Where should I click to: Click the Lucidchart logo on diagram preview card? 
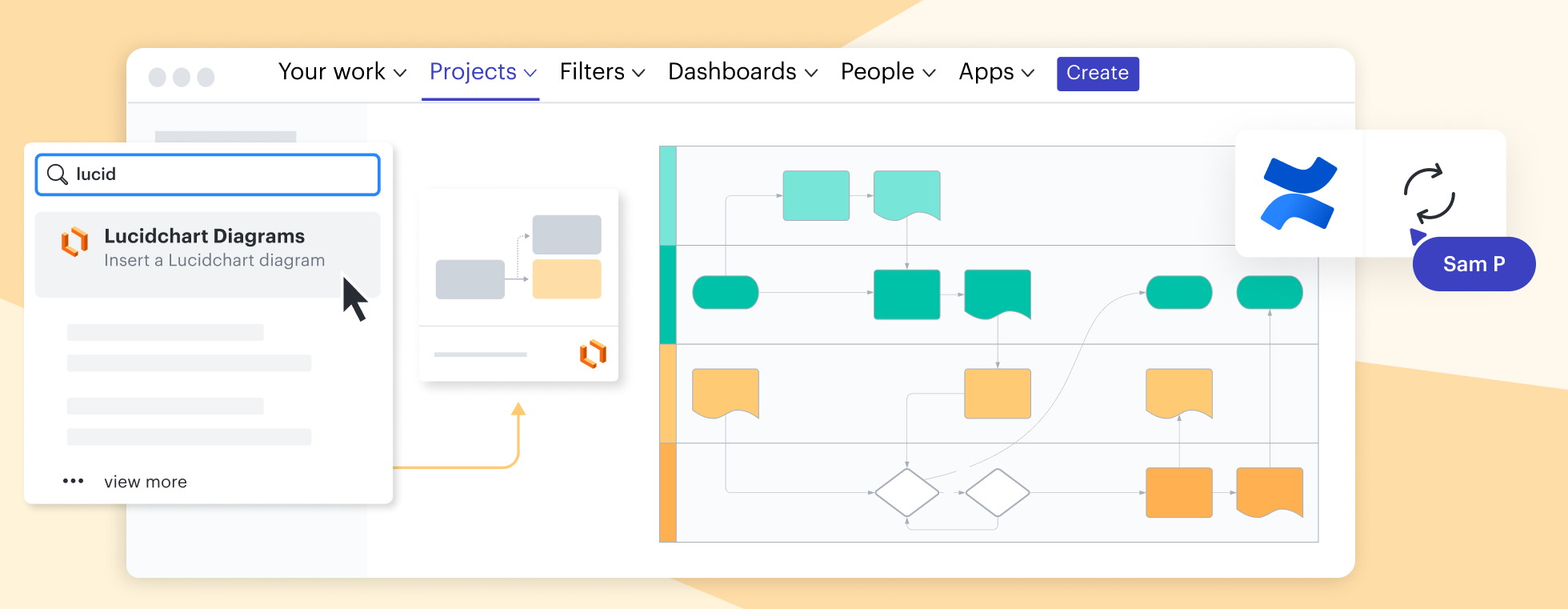[x=593, y=354]
